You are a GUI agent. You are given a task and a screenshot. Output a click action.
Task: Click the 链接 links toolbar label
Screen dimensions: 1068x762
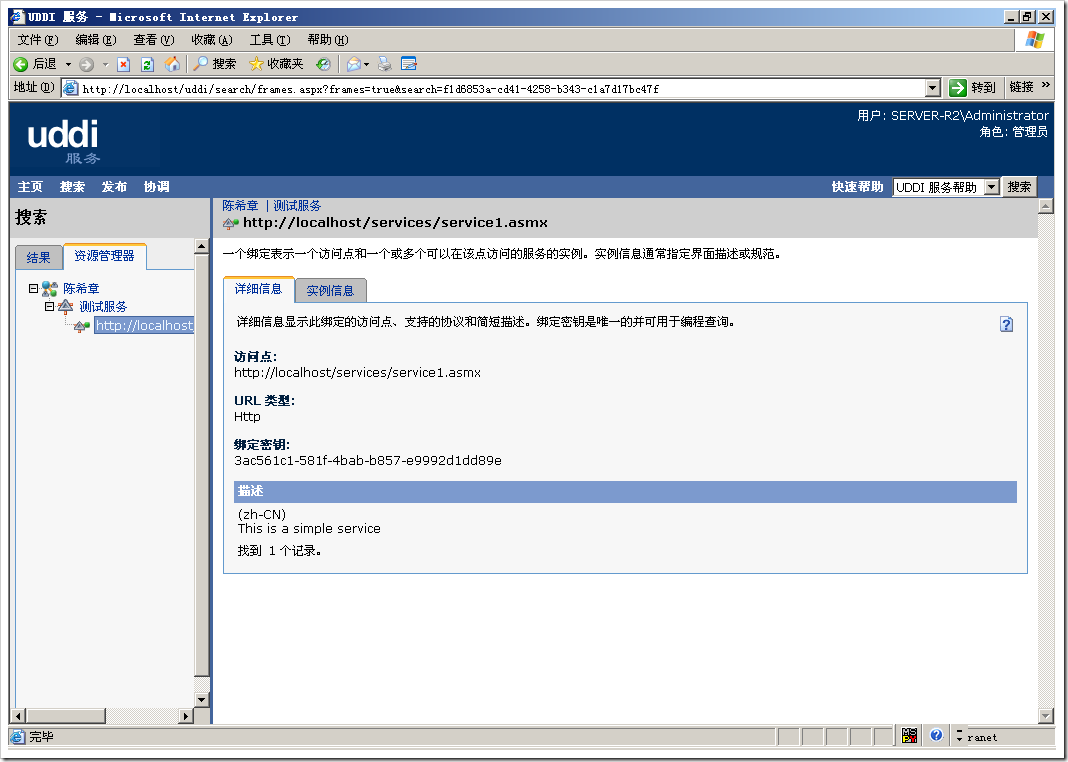click(1021, 86)
